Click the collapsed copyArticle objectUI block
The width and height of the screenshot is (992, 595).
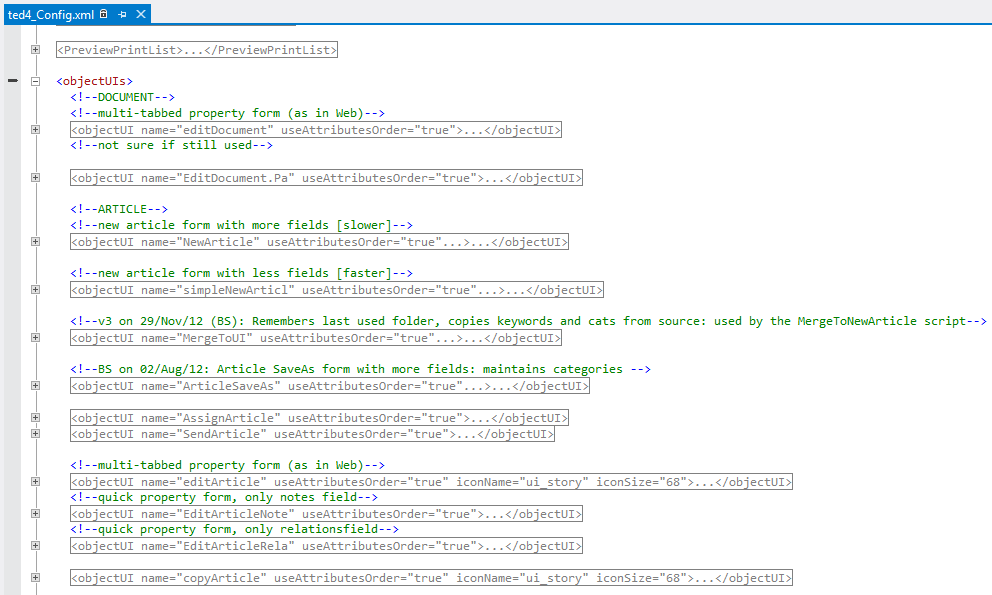(431, 578)
